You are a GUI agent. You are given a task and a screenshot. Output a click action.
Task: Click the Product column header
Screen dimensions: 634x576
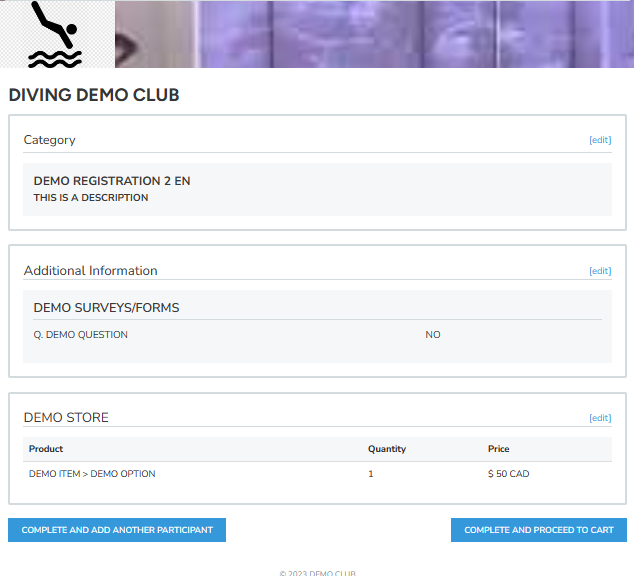click(46, 449)
